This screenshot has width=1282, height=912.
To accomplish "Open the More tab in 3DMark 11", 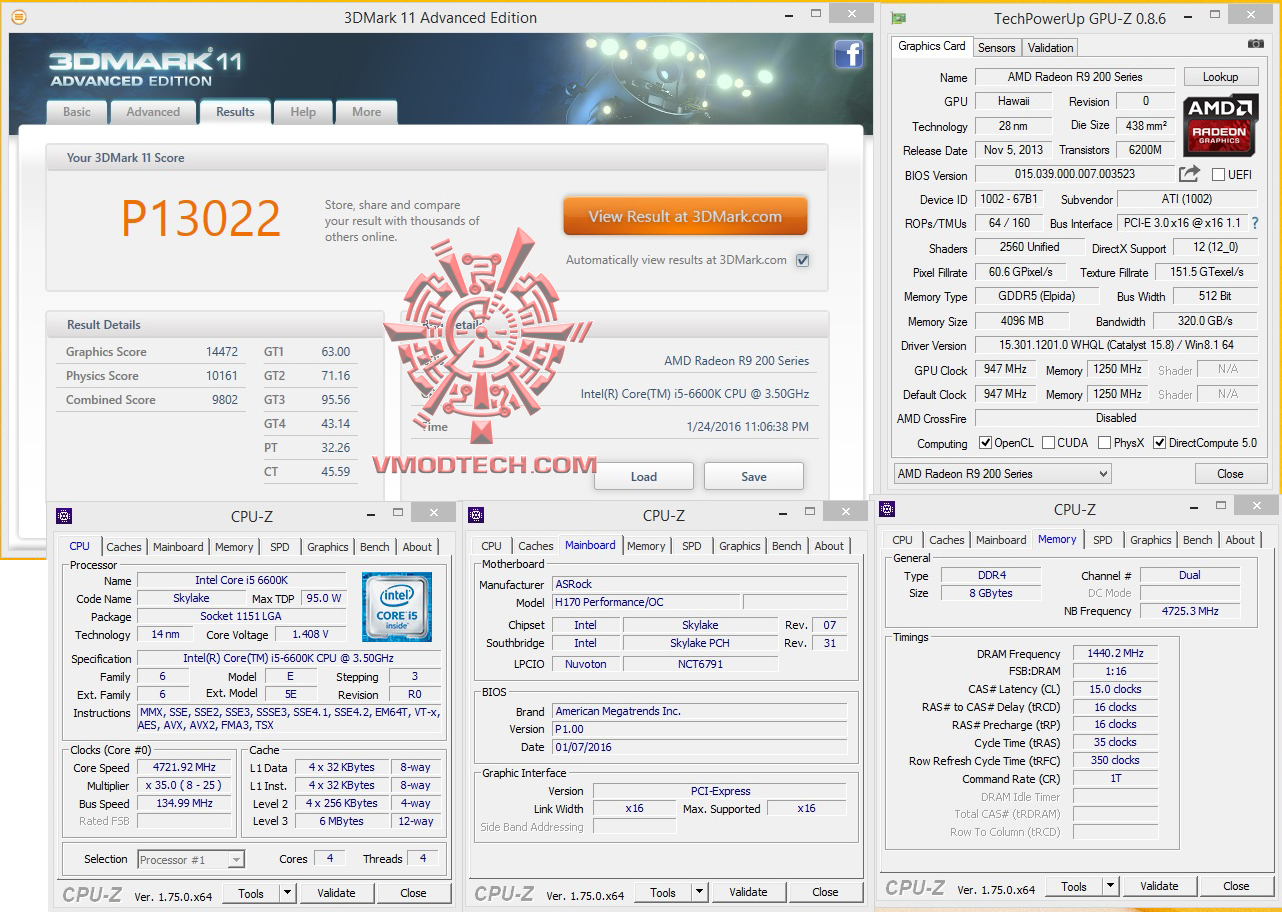I will [x=366, y=112].
